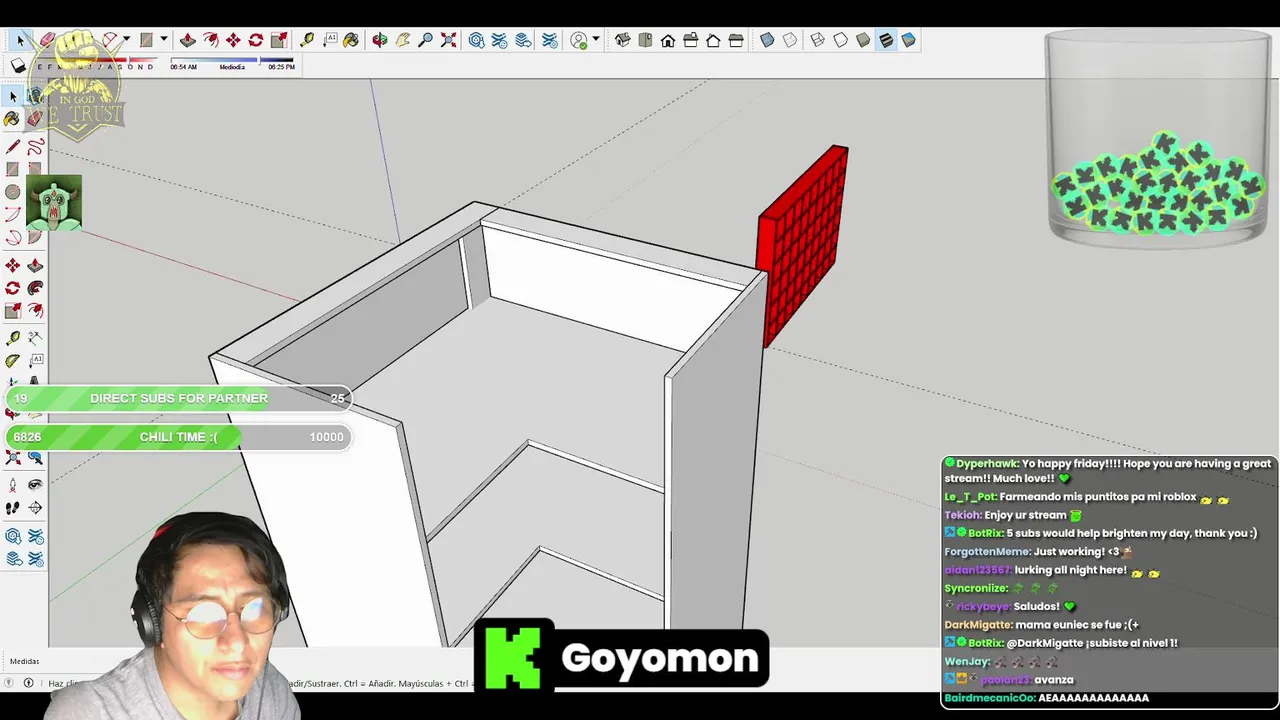Viewport: 1280px width, 720px height.
Task: Enable Hidden Line face style
Action: (840, 40)
